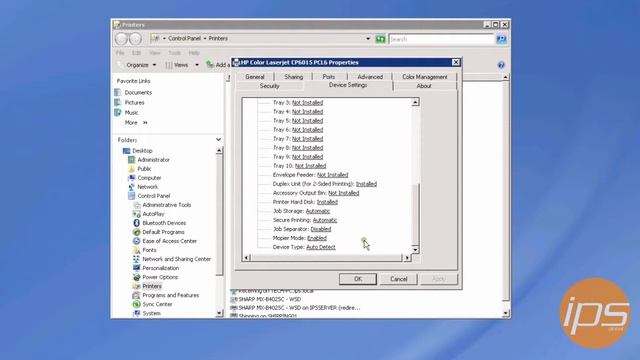Change Envelope Feeder Not Installed value
This screenshot has height=360, width=640.
click(332, 175)
